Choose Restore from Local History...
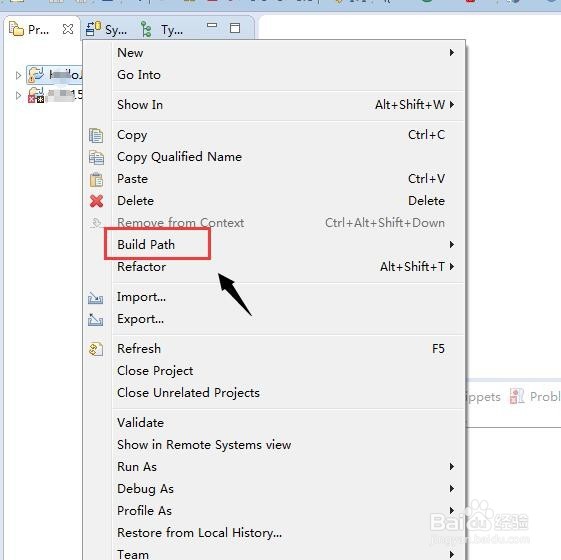 pyautogui.click(x=274, y=533)
